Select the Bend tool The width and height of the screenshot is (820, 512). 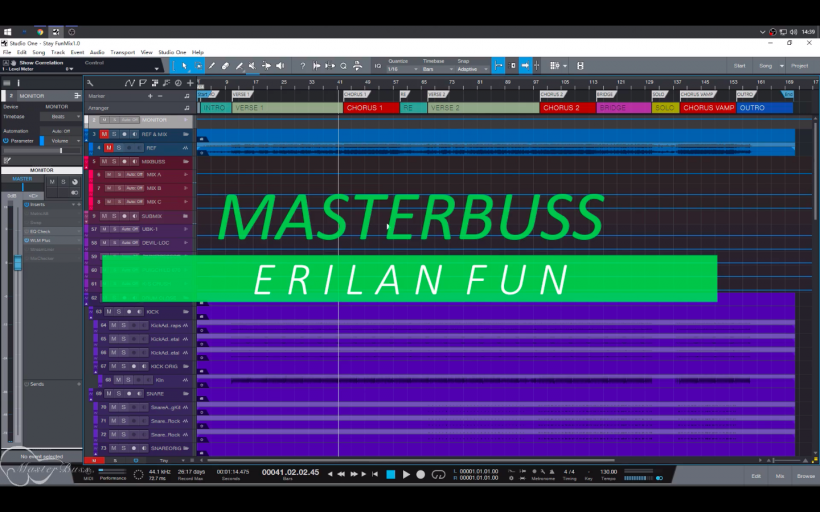coord(266,66)
